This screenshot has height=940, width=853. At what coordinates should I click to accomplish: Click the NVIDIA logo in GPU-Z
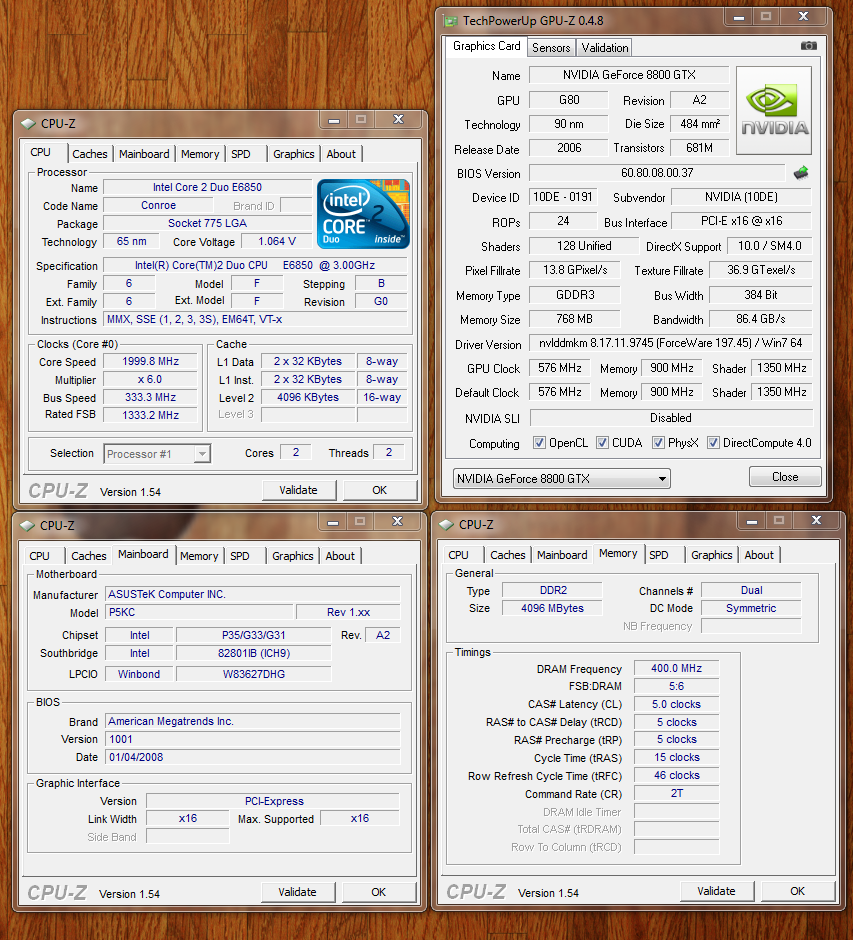coord(774,110)
